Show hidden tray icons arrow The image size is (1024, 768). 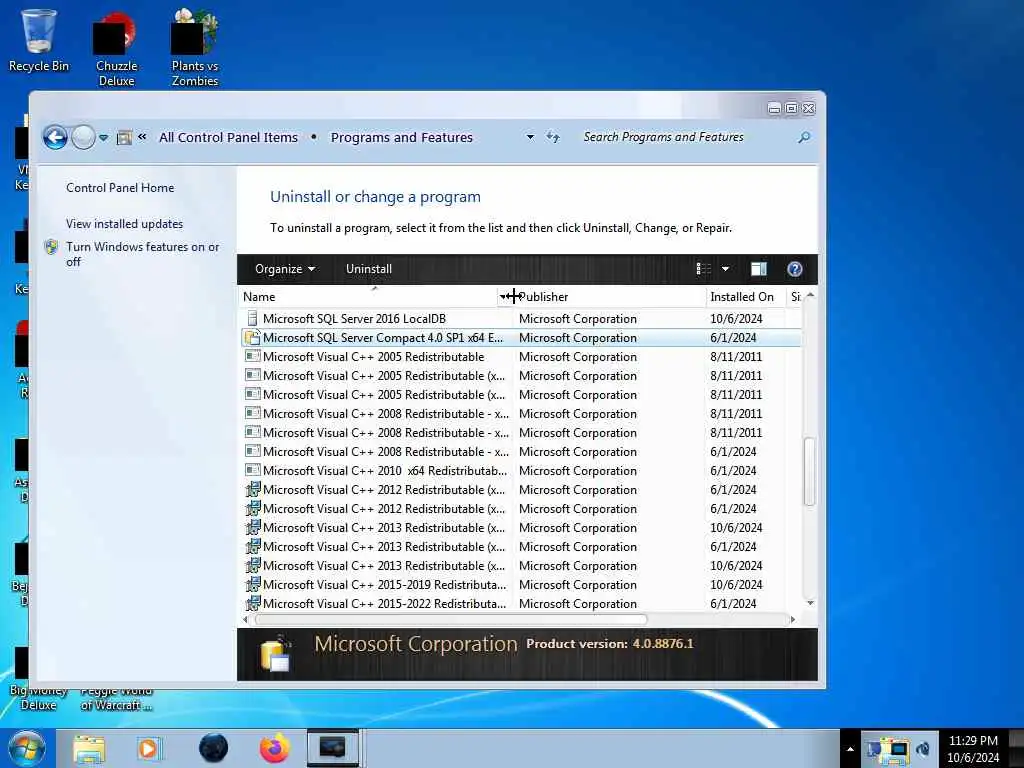point(850,749)
